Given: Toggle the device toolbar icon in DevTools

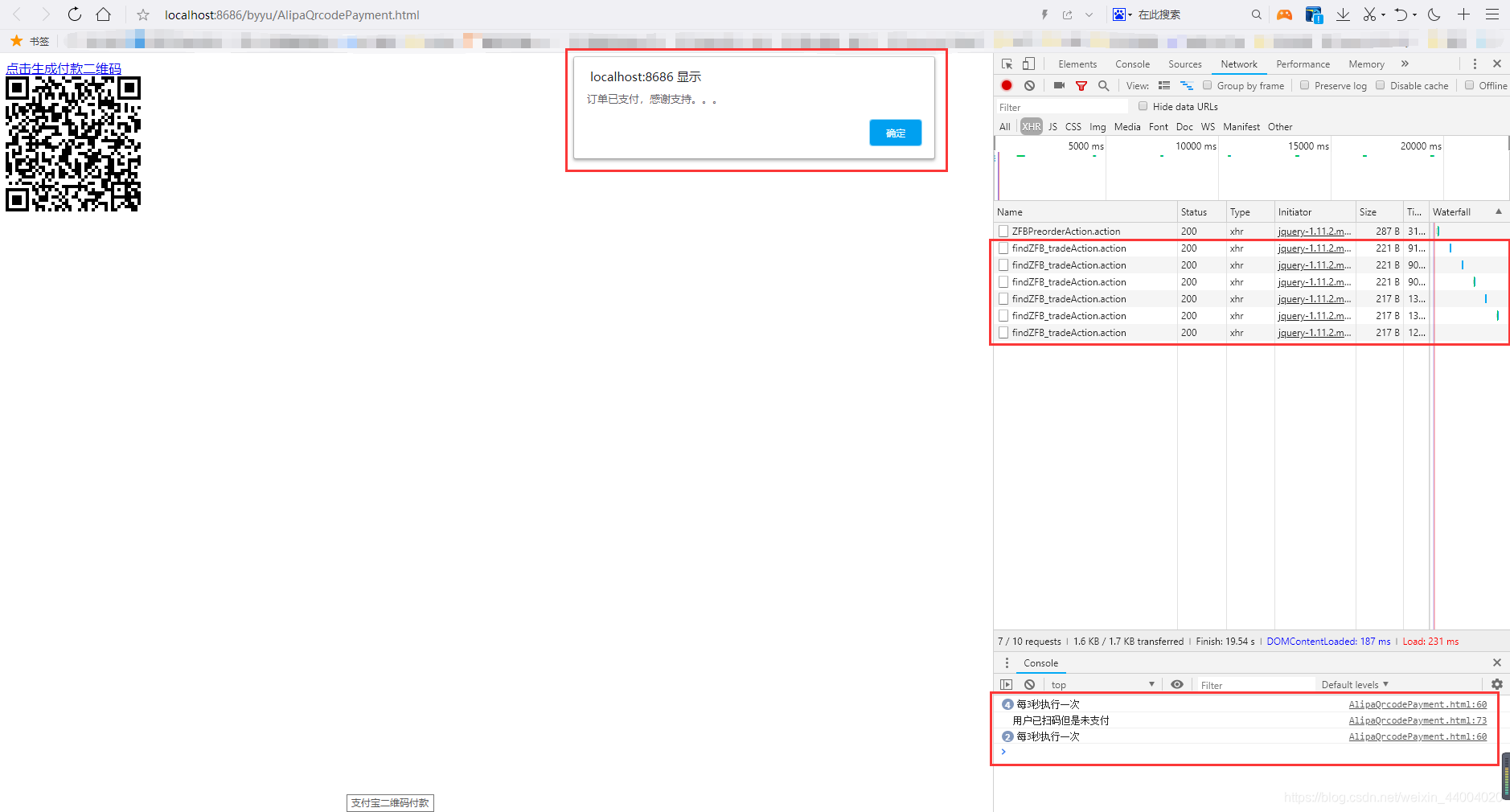Looking at the screenshot, I should pos(1028,64).
